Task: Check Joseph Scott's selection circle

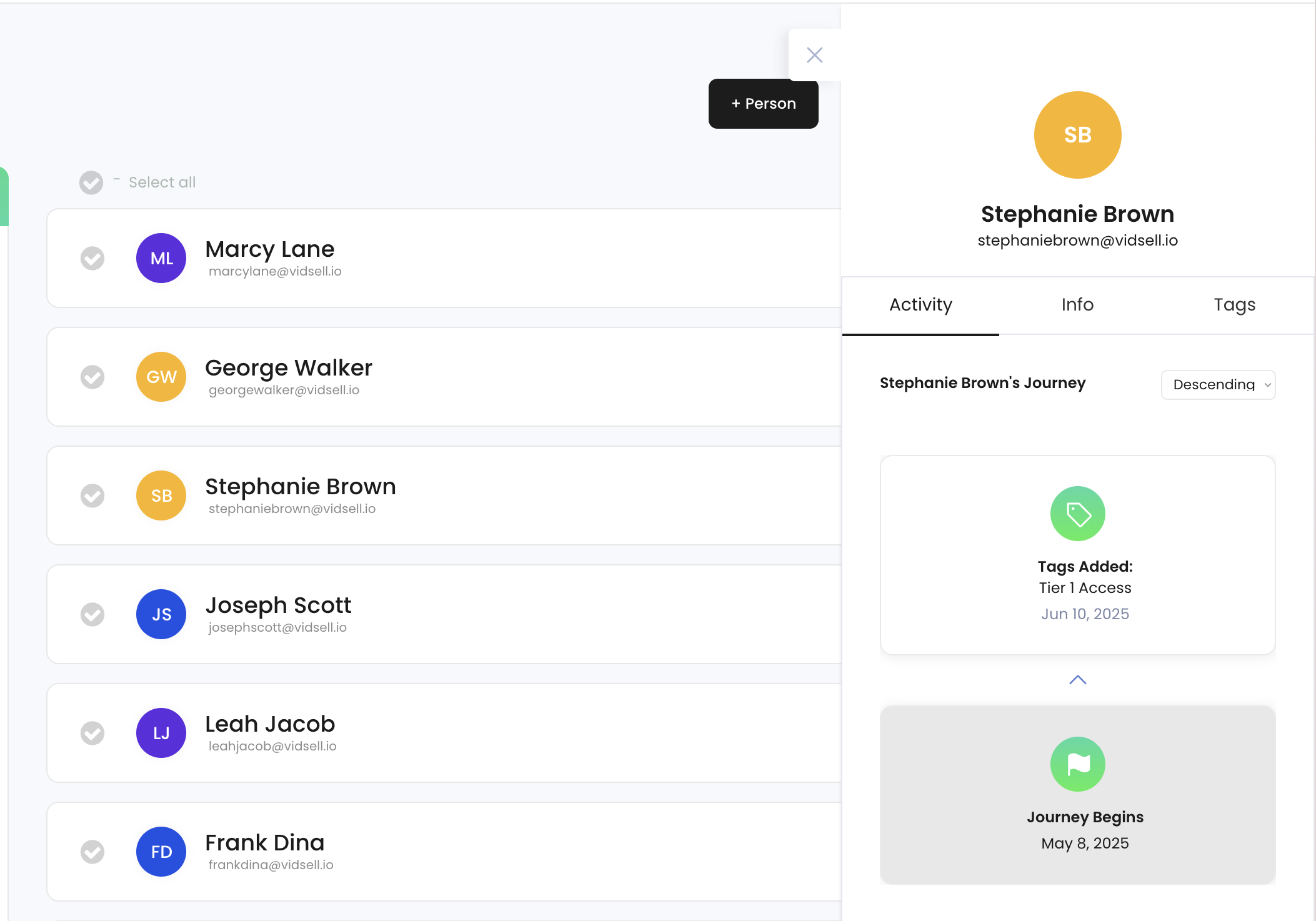Action: 92,614
